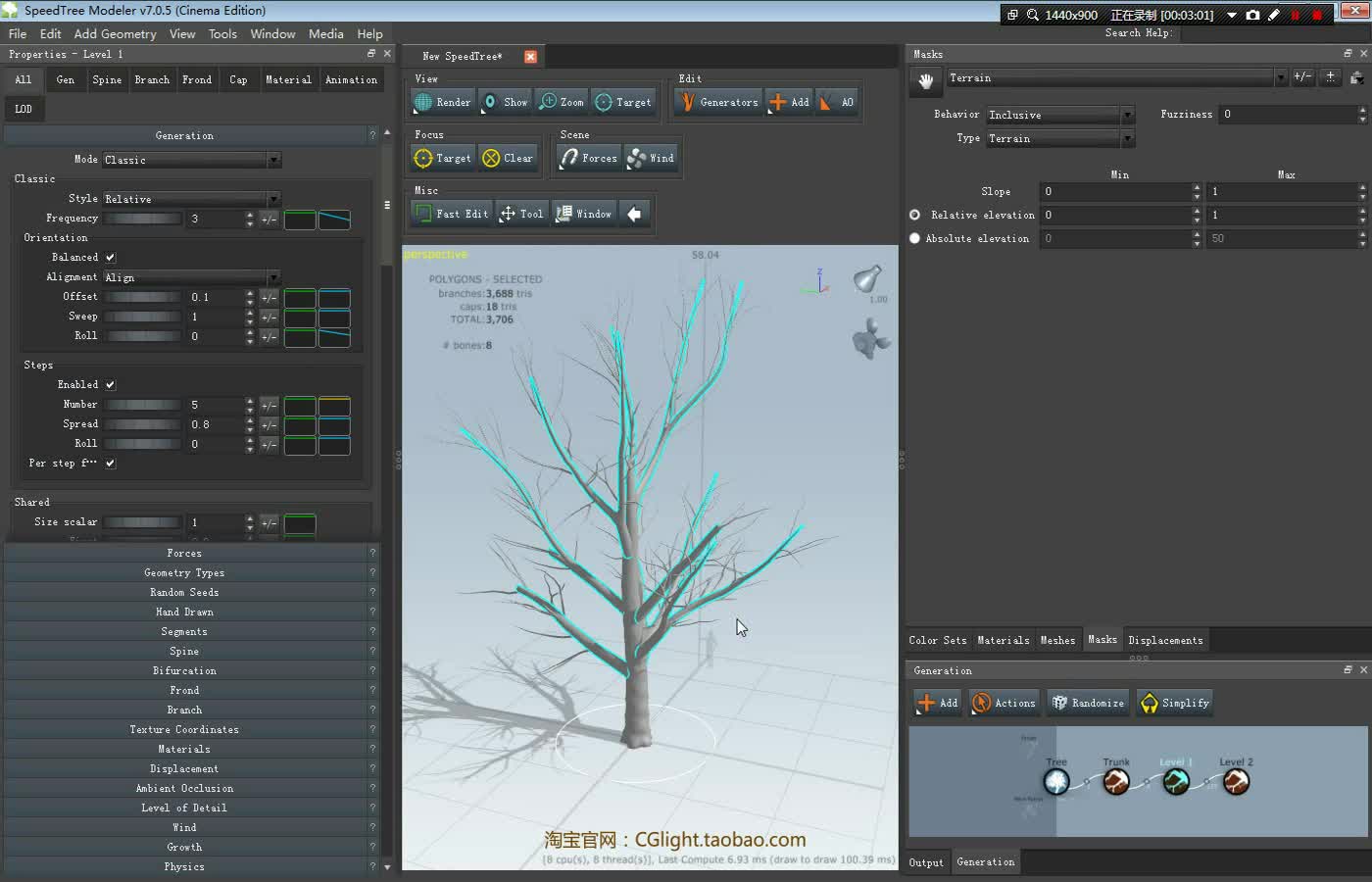The height and width of the screenshot is (882, 1372).
Task: Expand the Level of Detail section
Action: (x=184, y=808)
